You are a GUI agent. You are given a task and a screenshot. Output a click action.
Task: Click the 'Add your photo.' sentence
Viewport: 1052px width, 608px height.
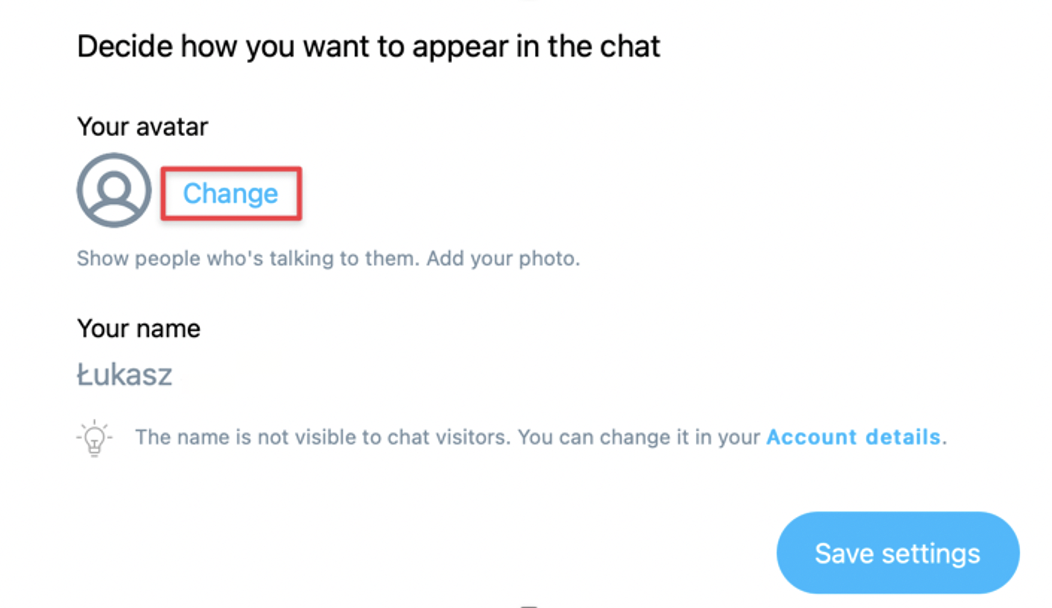(x=503, y=258)
